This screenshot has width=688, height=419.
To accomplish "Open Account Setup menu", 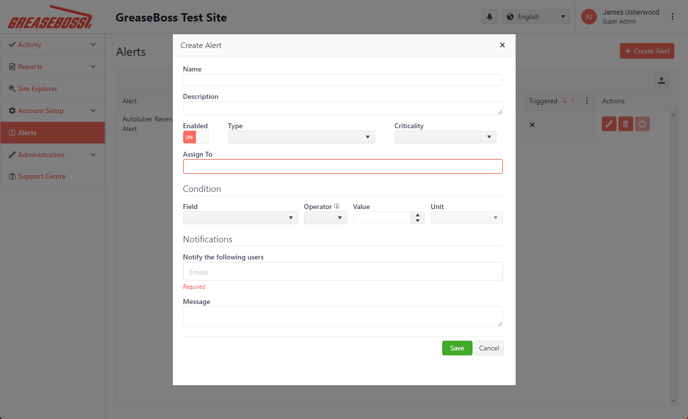I will [53, 111].
